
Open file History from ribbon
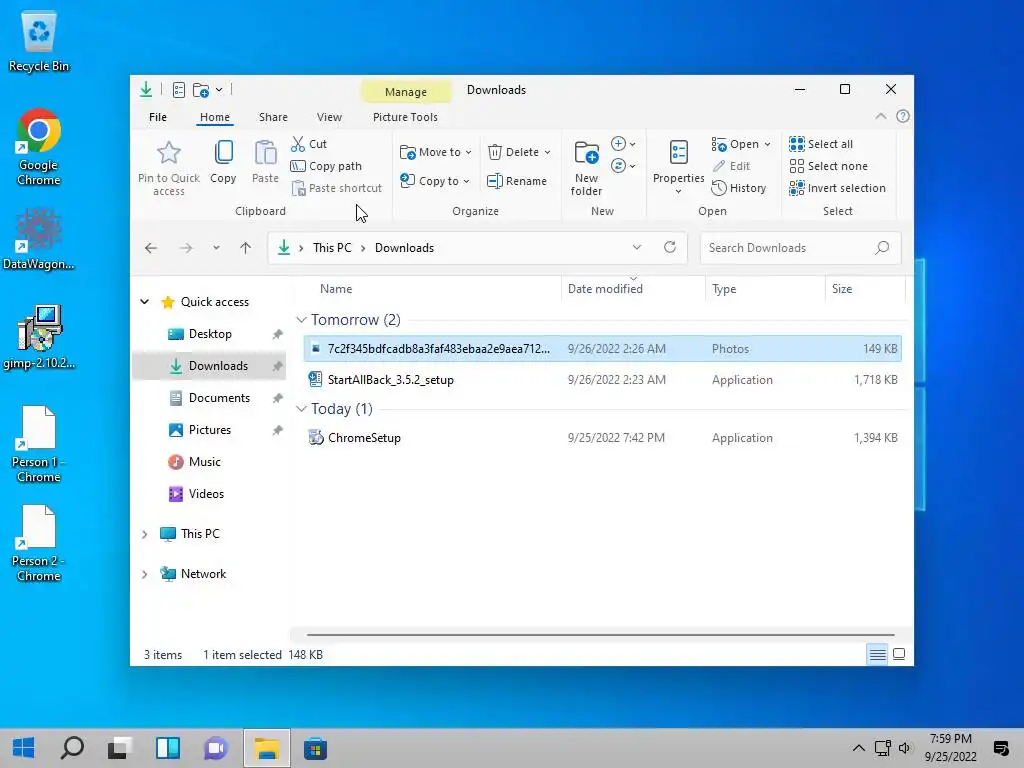click(x=739, y=188)
